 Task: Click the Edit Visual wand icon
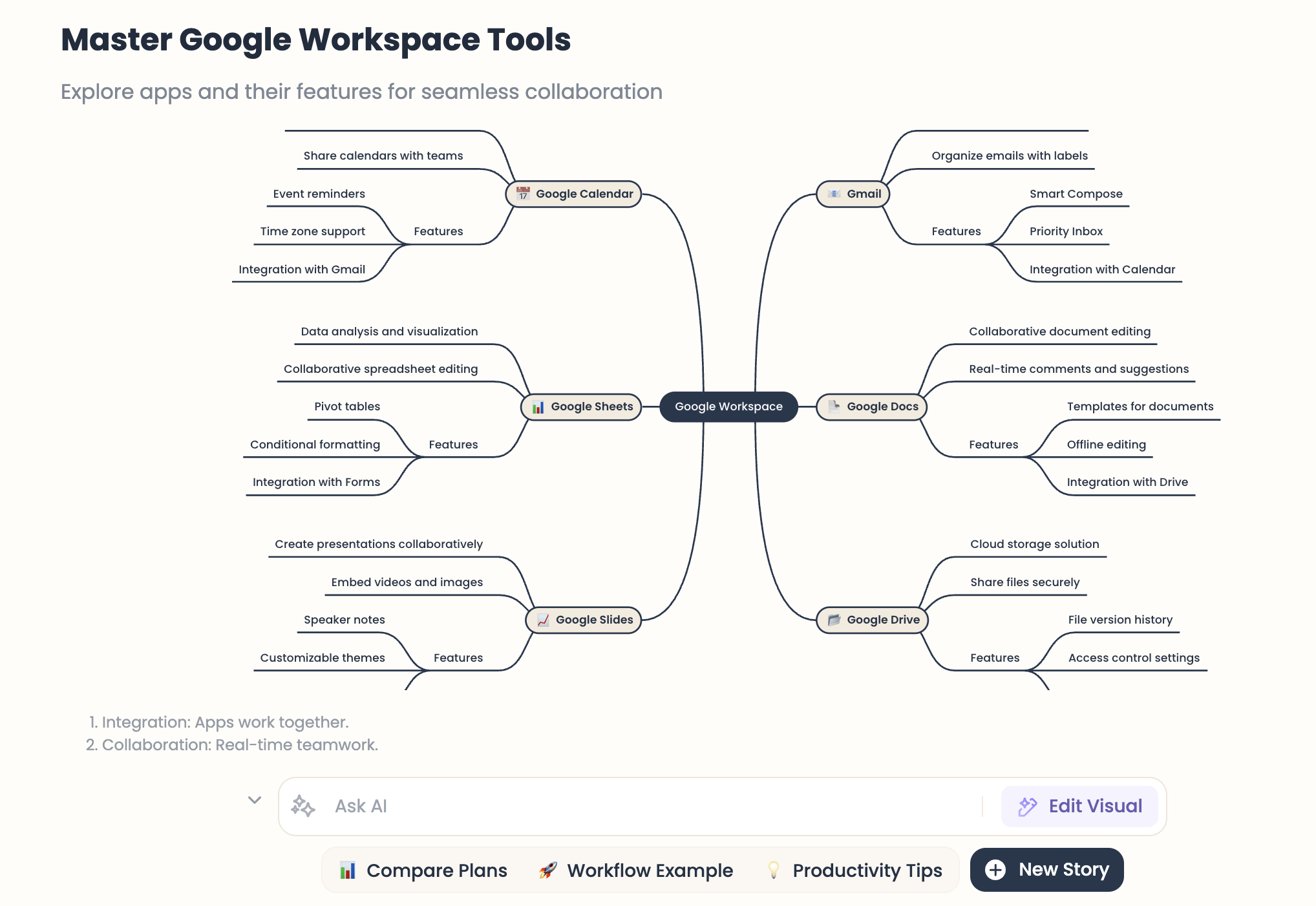[x=1028, y=806]
